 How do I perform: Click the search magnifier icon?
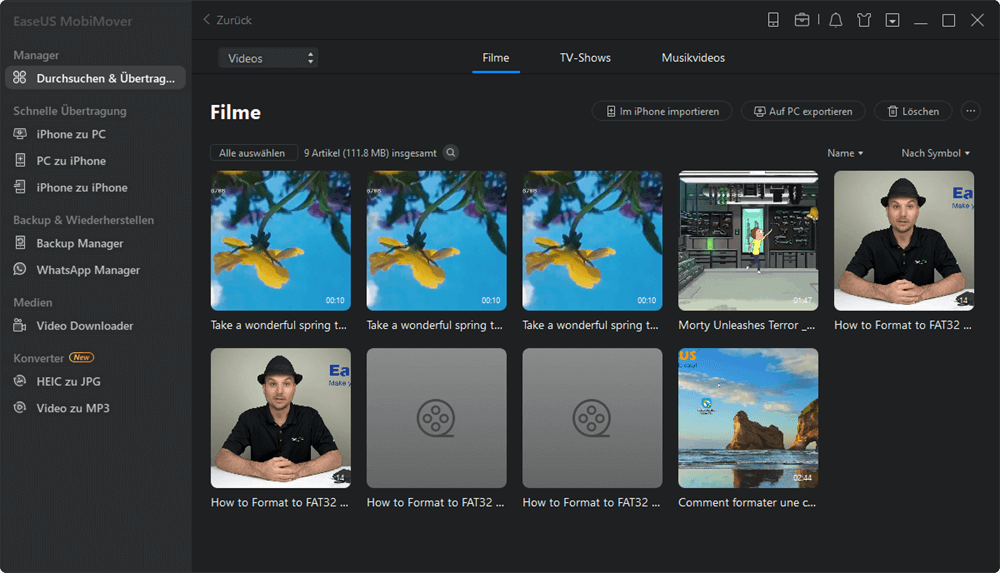451,153
